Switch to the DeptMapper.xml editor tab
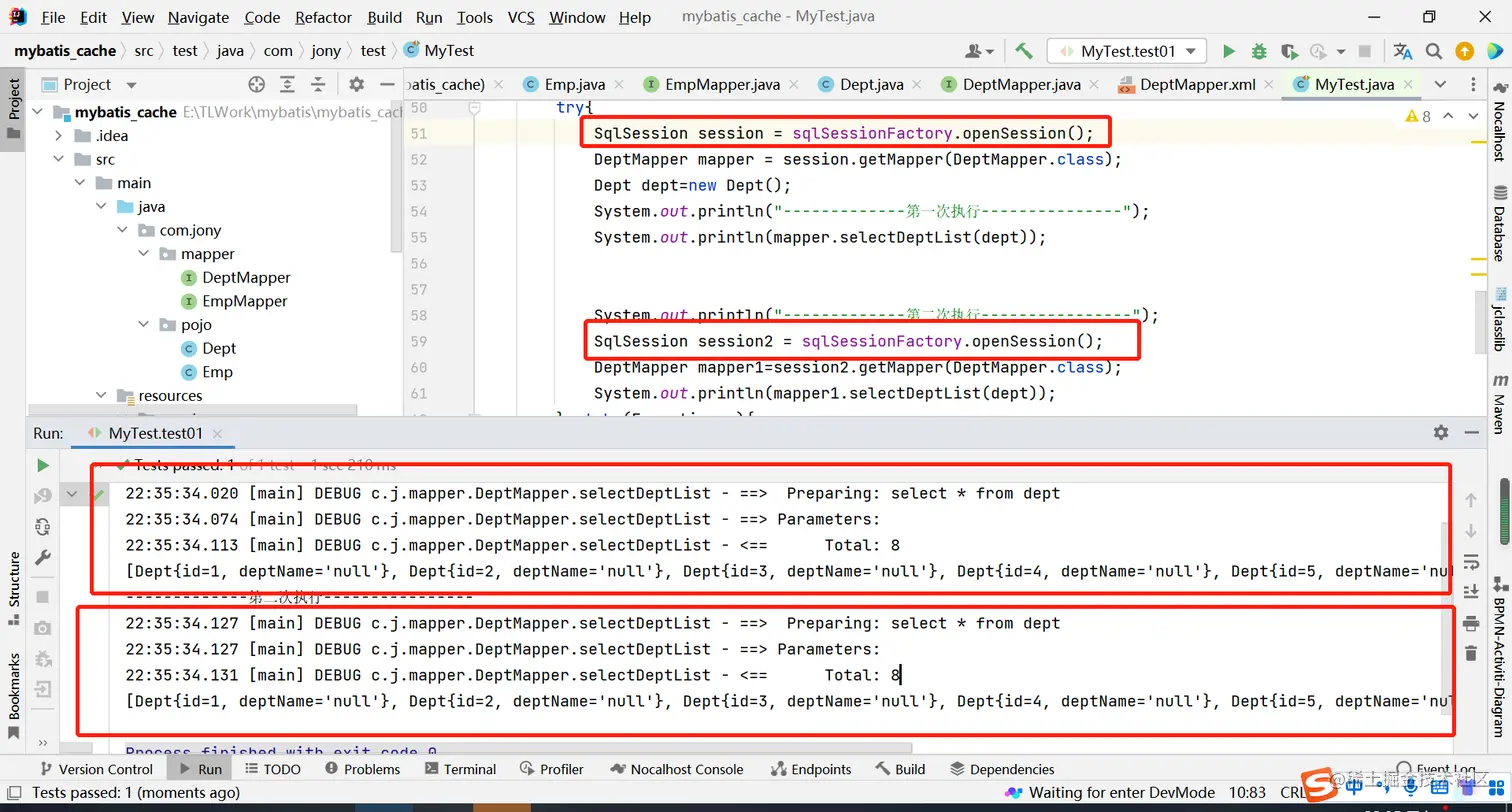The image size is (1512, 812). (1197, 85)
